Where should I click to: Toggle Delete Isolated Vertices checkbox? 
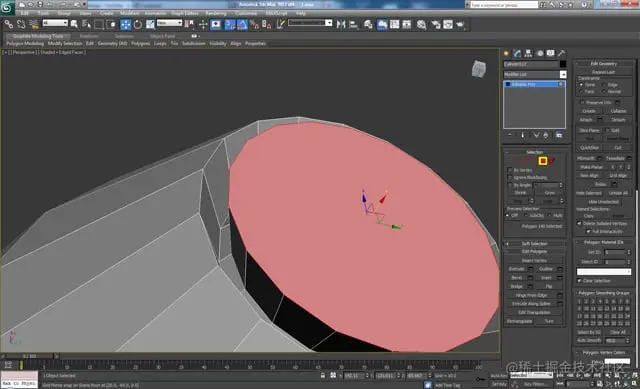[x=579, y=223]
